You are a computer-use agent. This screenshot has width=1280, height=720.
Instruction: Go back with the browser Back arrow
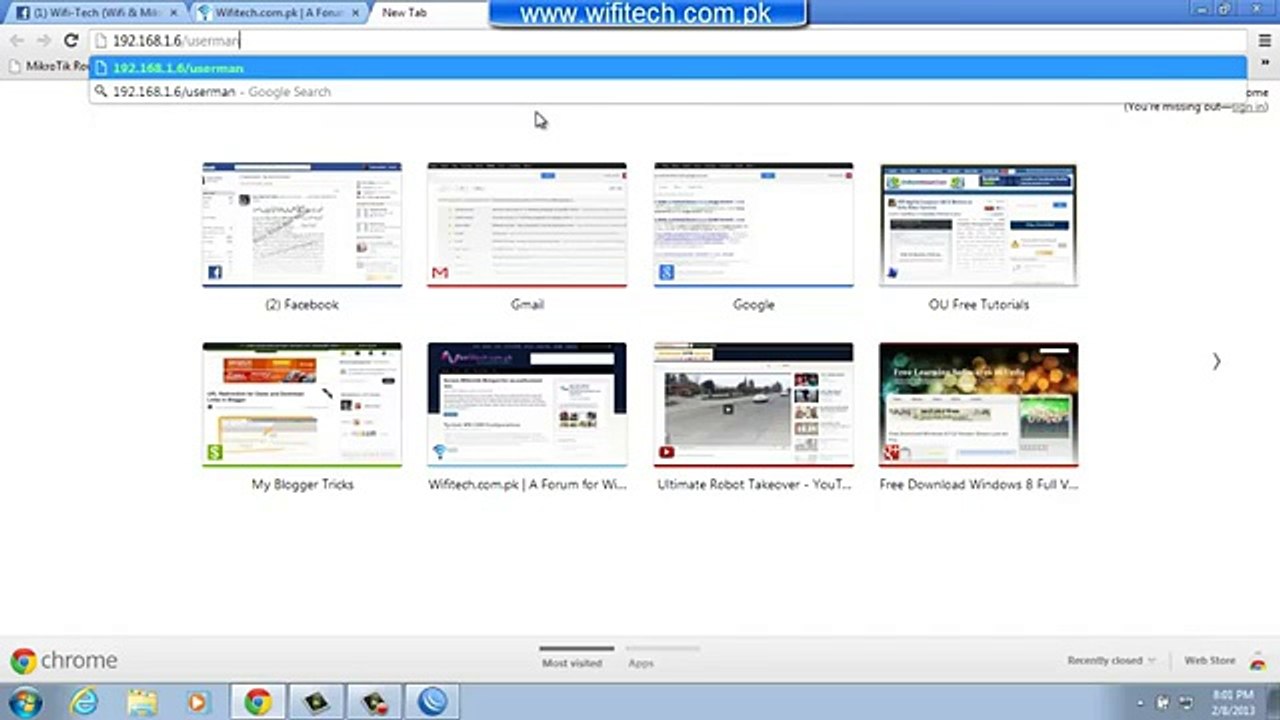point(17,41)
